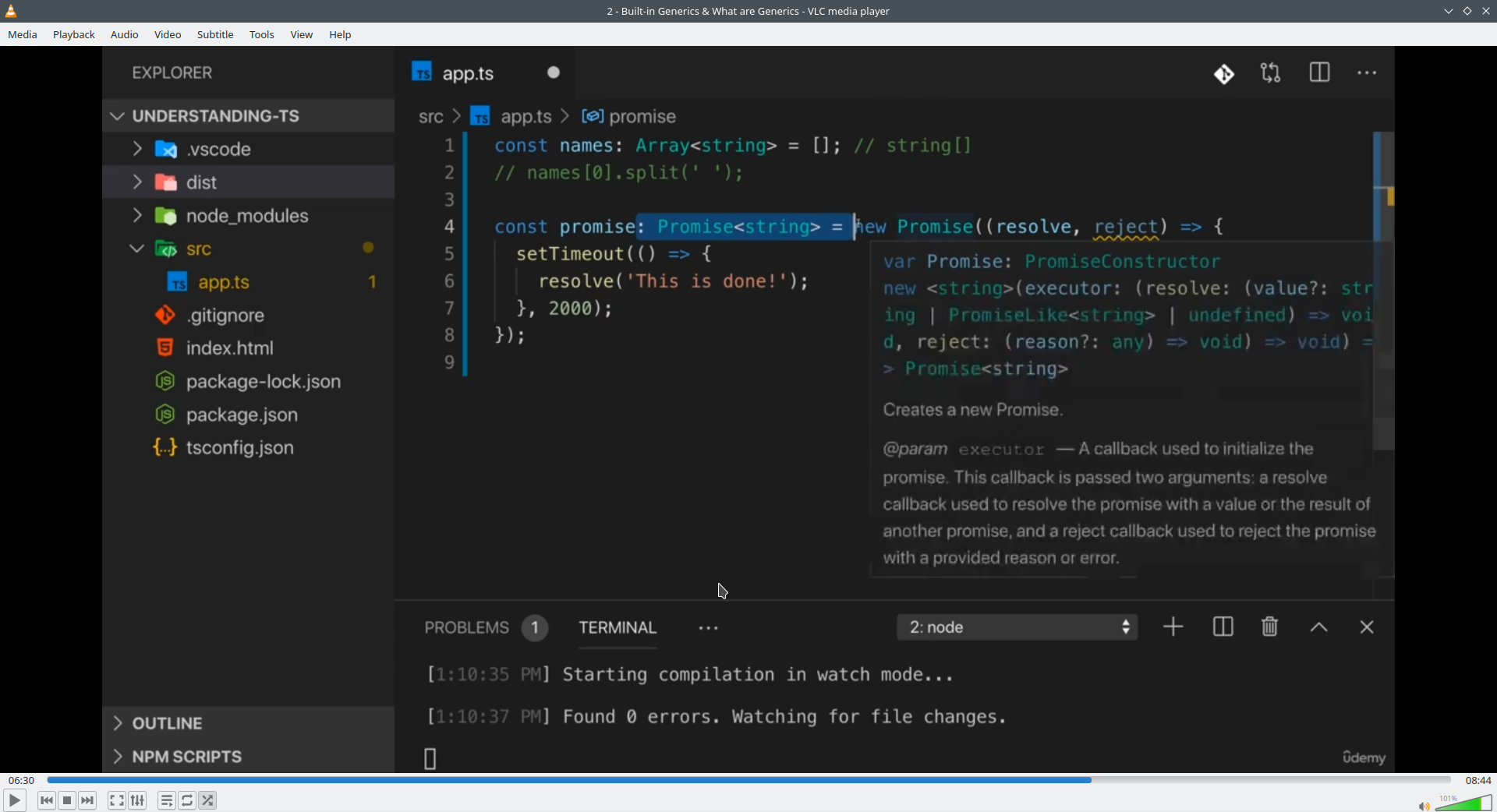Viewport: 1497px width, 812px height.
Task: Kill terminal using the trash icon
Action: click(1270, 627)
